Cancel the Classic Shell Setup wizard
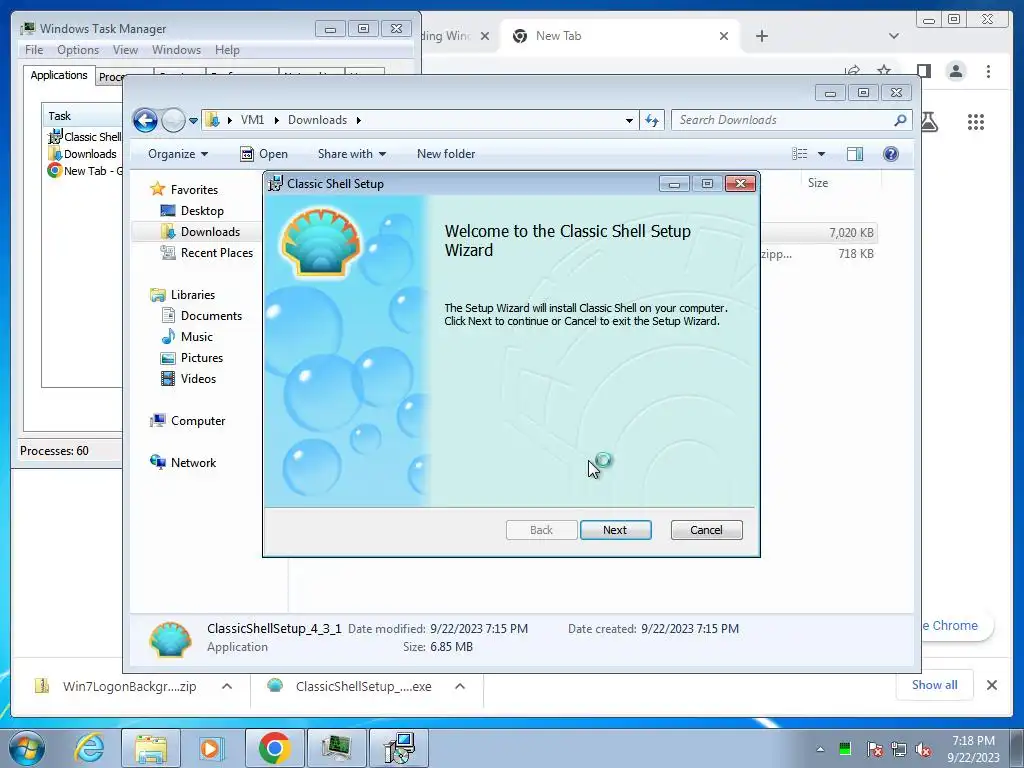 pyautogui.click(x=706, y=530)
